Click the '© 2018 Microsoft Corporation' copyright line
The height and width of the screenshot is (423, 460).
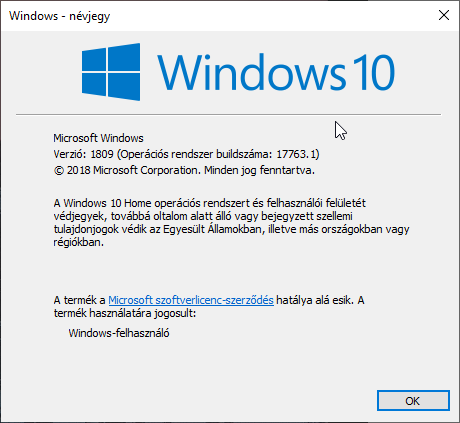(x=184, y=170)
